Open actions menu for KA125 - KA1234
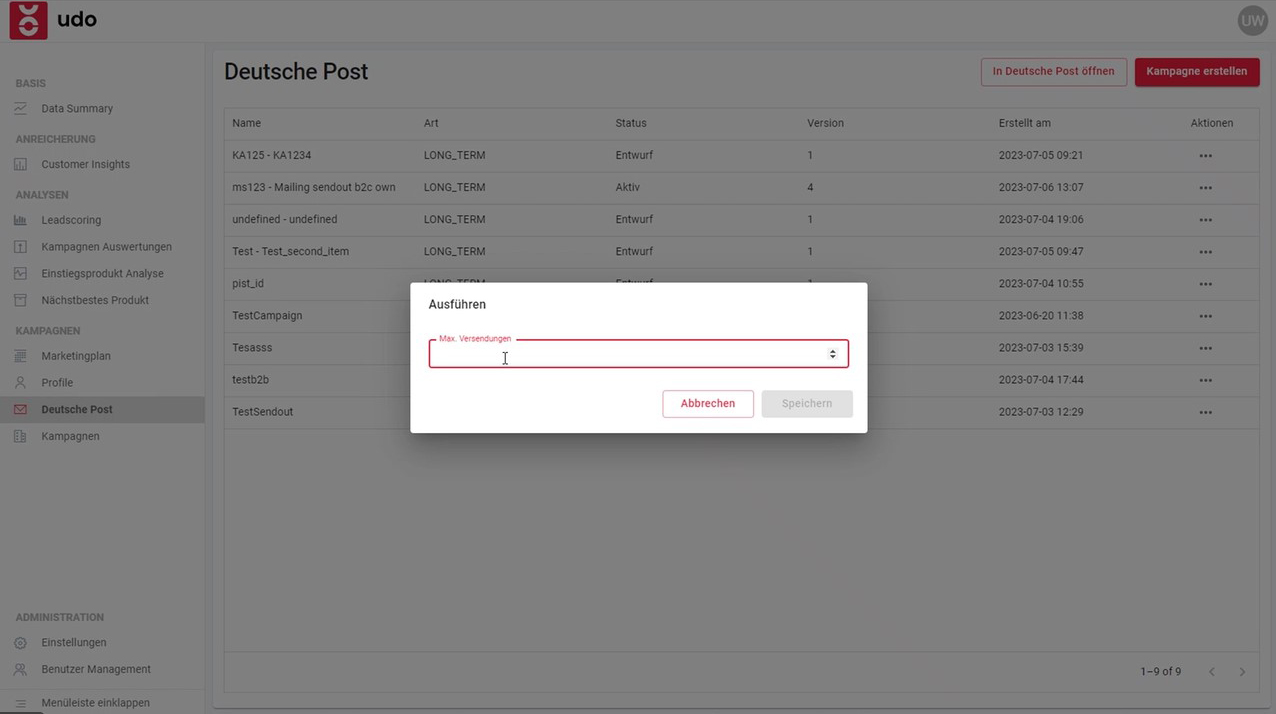Image resolution: width=1276 pixels, height=714 pixels. [1205, 156]
